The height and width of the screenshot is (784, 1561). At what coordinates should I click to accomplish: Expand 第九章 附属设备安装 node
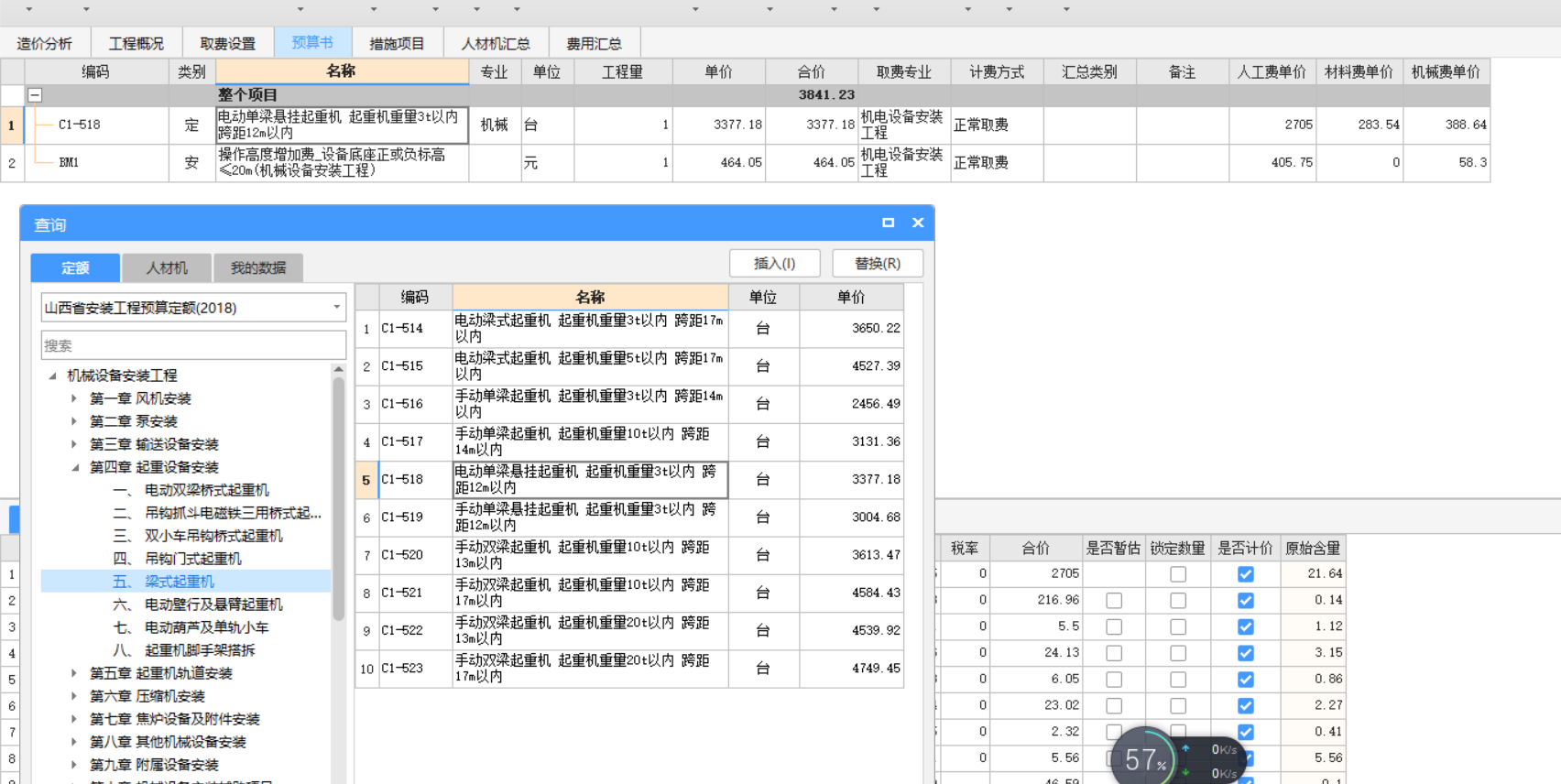74,765
